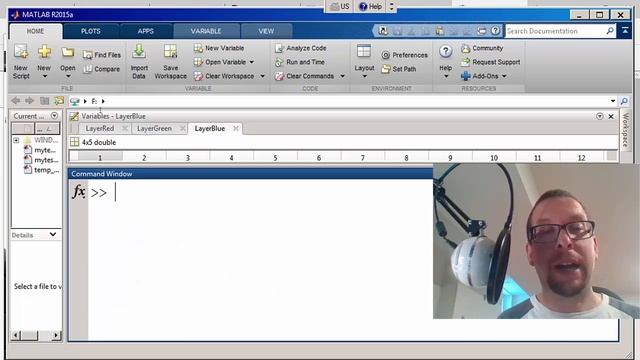The image size is (640, 360).
Task: Navigate back in folder history
Action: point(16,100)
